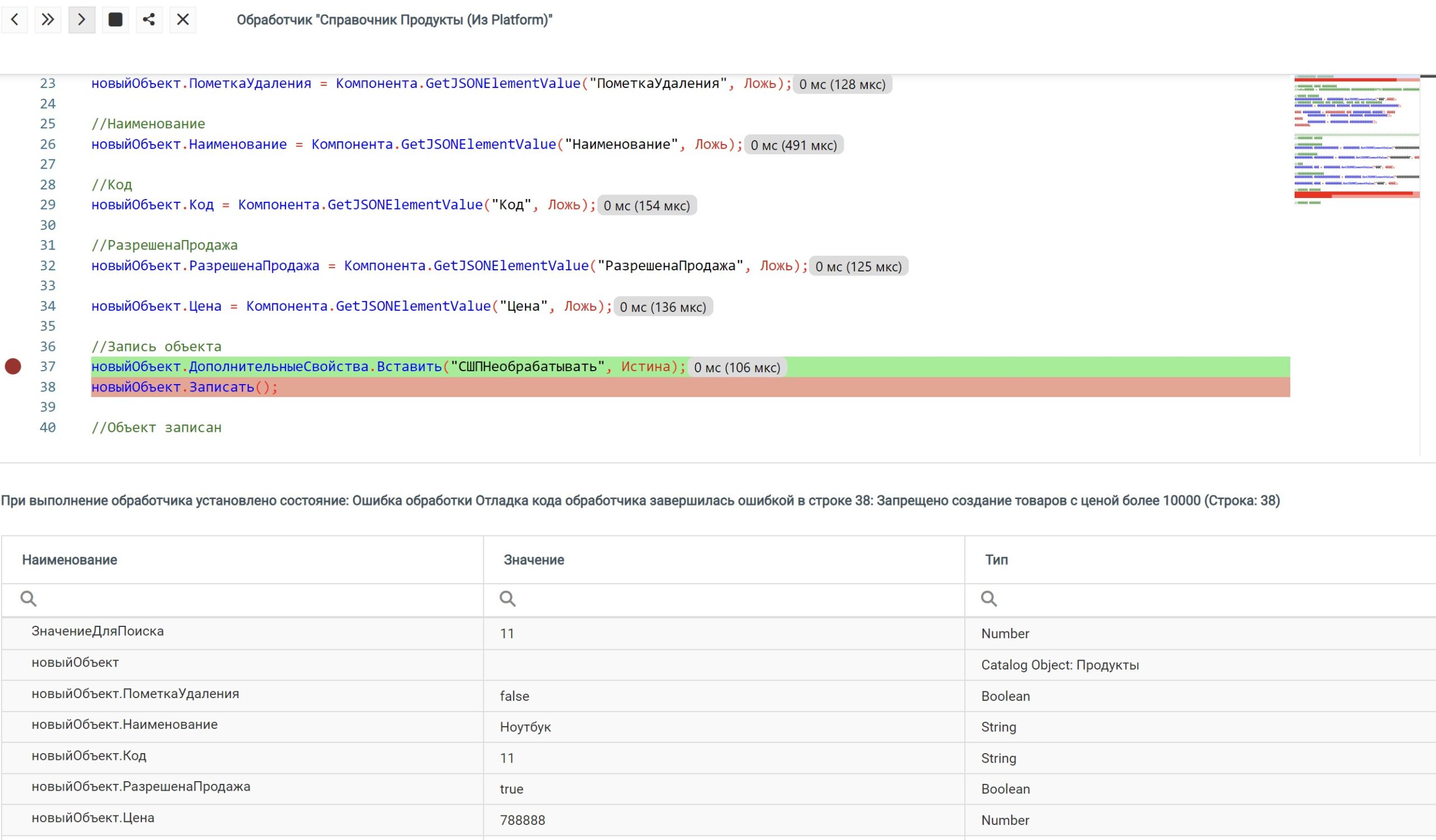1436x840 pixels.
Task: Click search icon in Тип filter
Action: click(x=989, y=598)
